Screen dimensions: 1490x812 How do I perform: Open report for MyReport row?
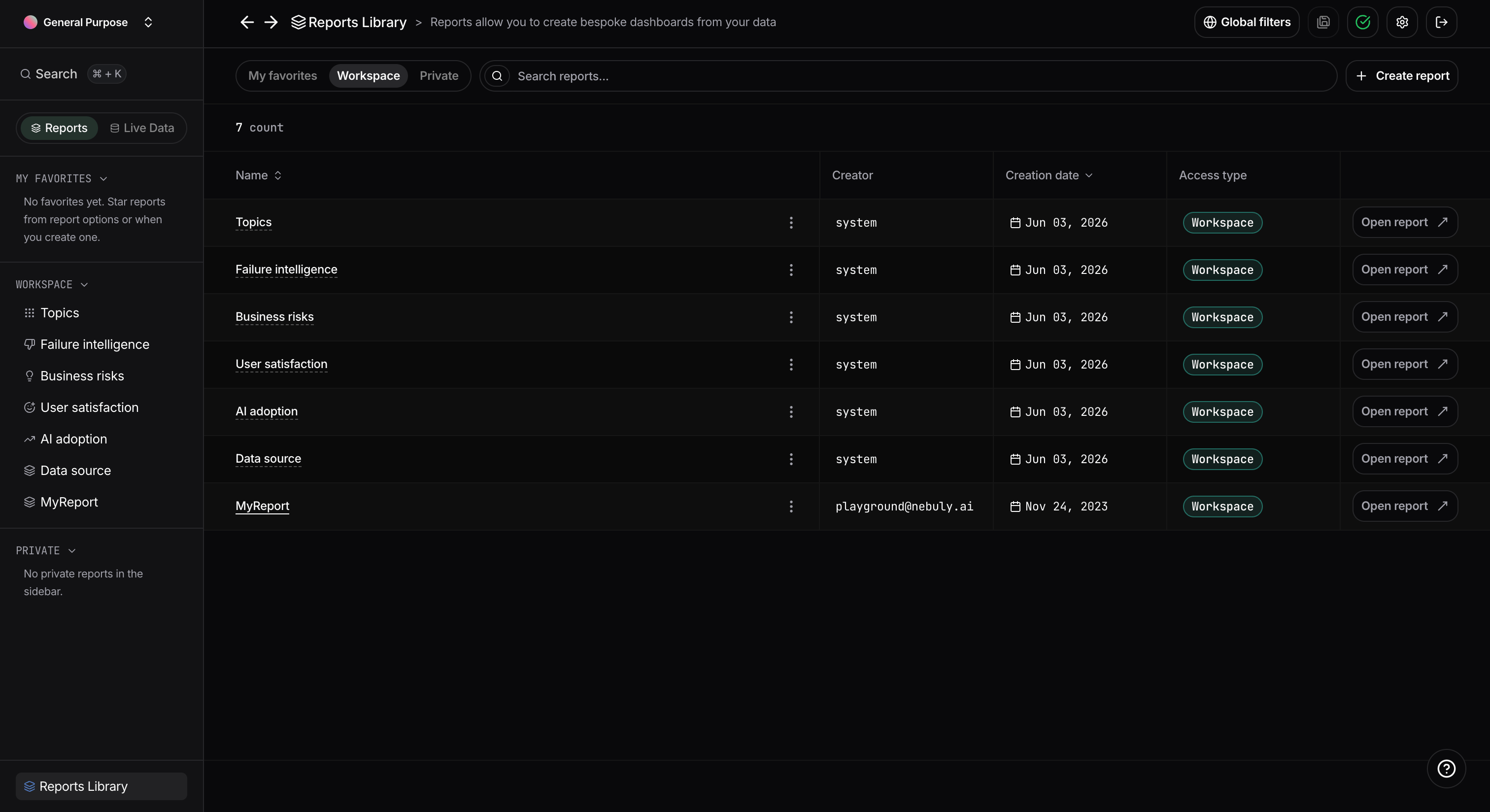pyautogui.click(x=1404, y=507)
